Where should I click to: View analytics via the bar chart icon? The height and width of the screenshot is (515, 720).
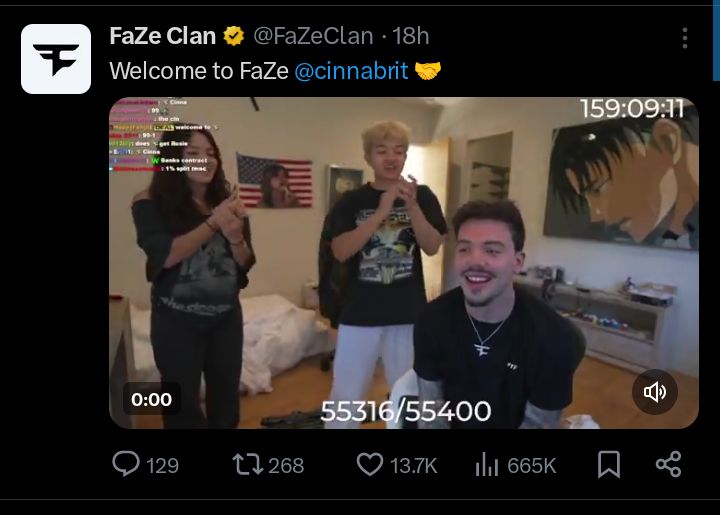(x=487, y=464)
